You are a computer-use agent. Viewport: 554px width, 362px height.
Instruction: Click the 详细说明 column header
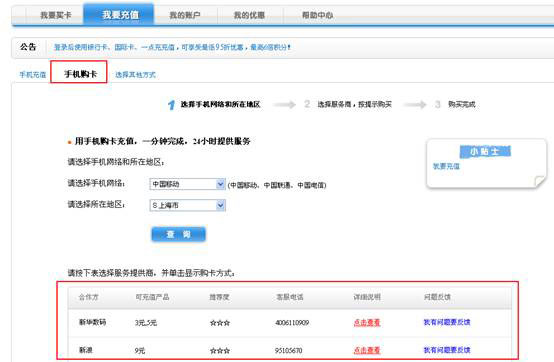point(367,297)
